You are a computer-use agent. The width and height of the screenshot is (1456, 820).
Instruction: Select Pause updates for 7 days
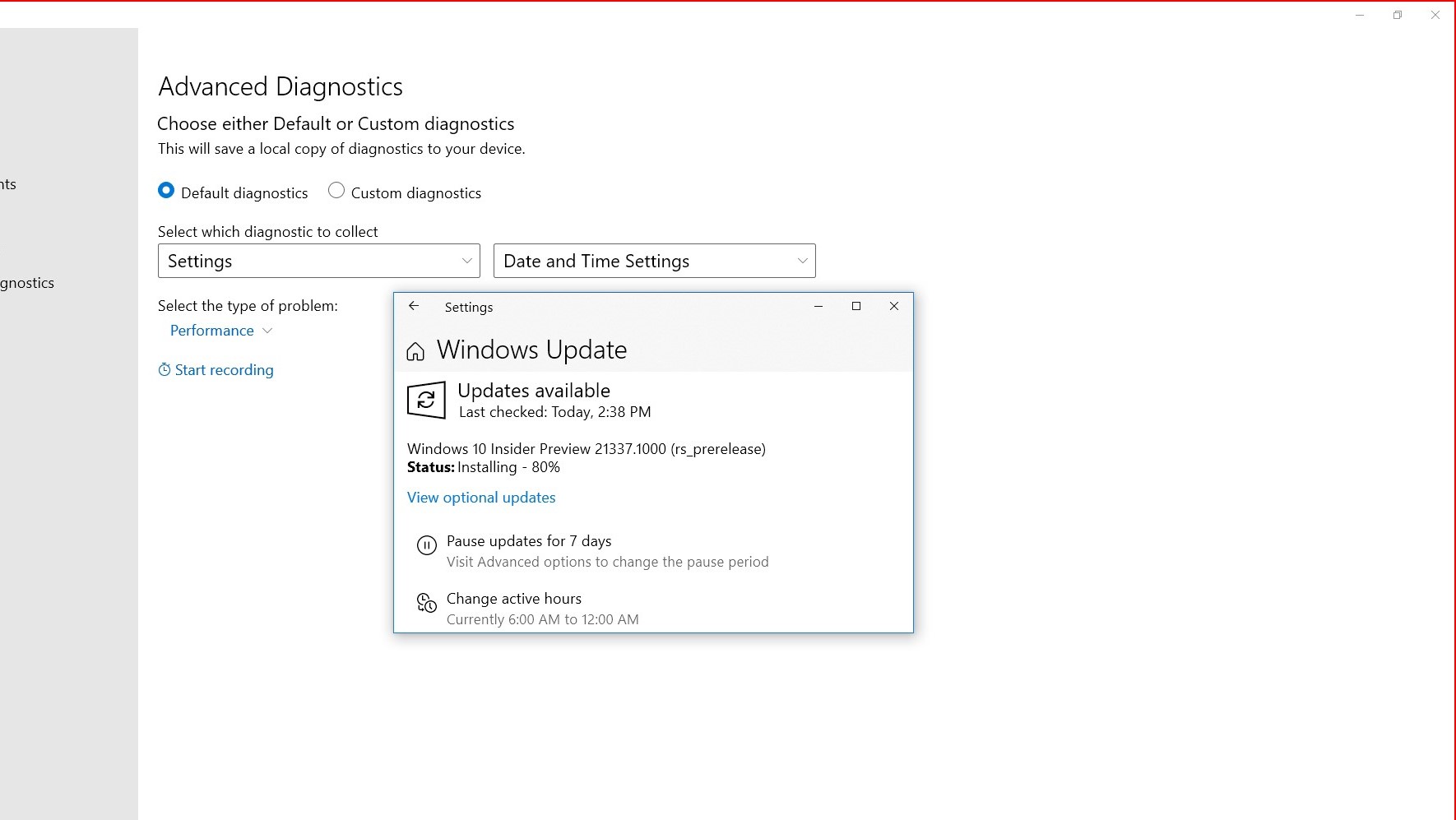pos(529,541)
